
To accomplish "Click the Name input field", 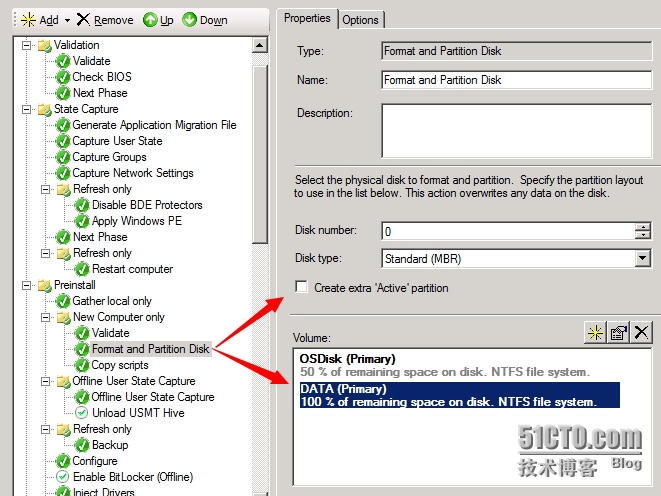I will tap(516, 80).
